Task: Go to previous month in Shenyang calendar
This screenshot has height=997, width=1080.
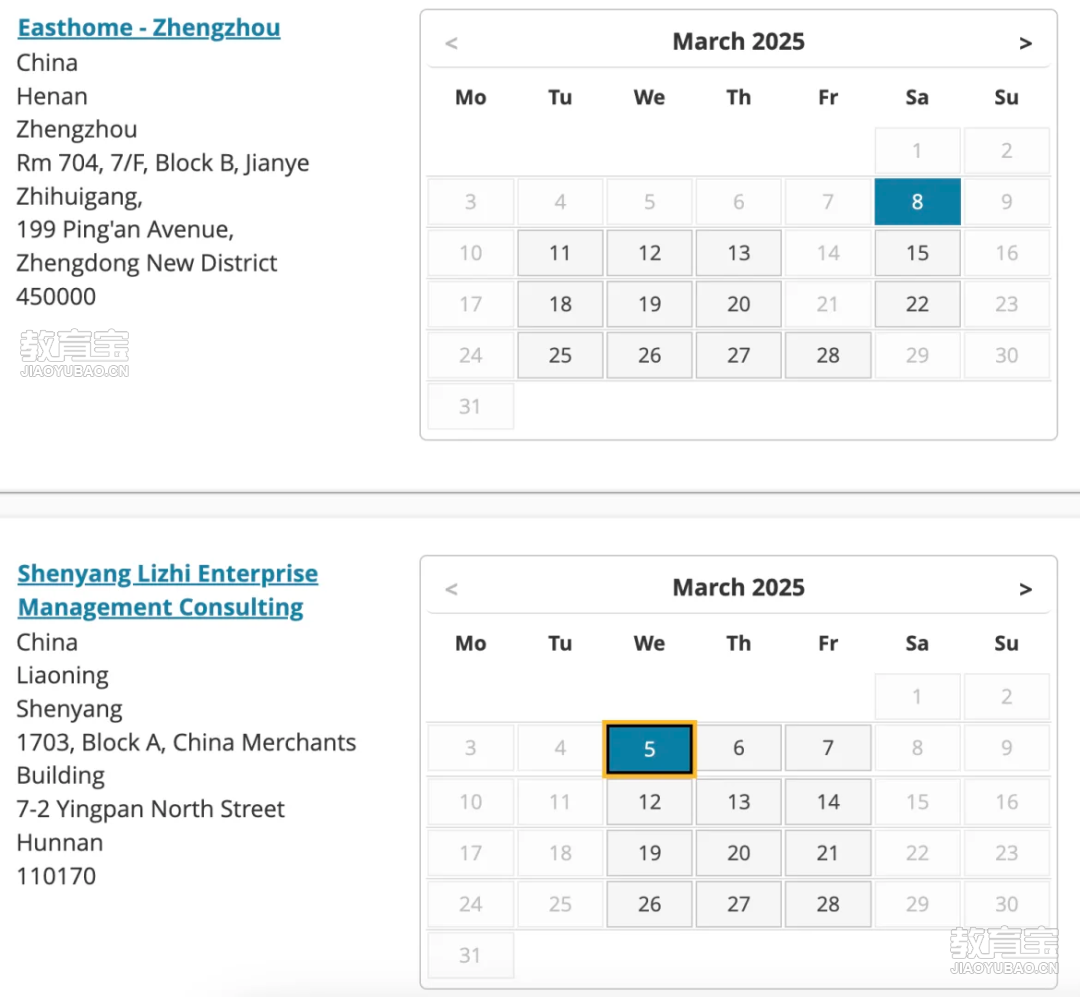Action: pos(451,589)
